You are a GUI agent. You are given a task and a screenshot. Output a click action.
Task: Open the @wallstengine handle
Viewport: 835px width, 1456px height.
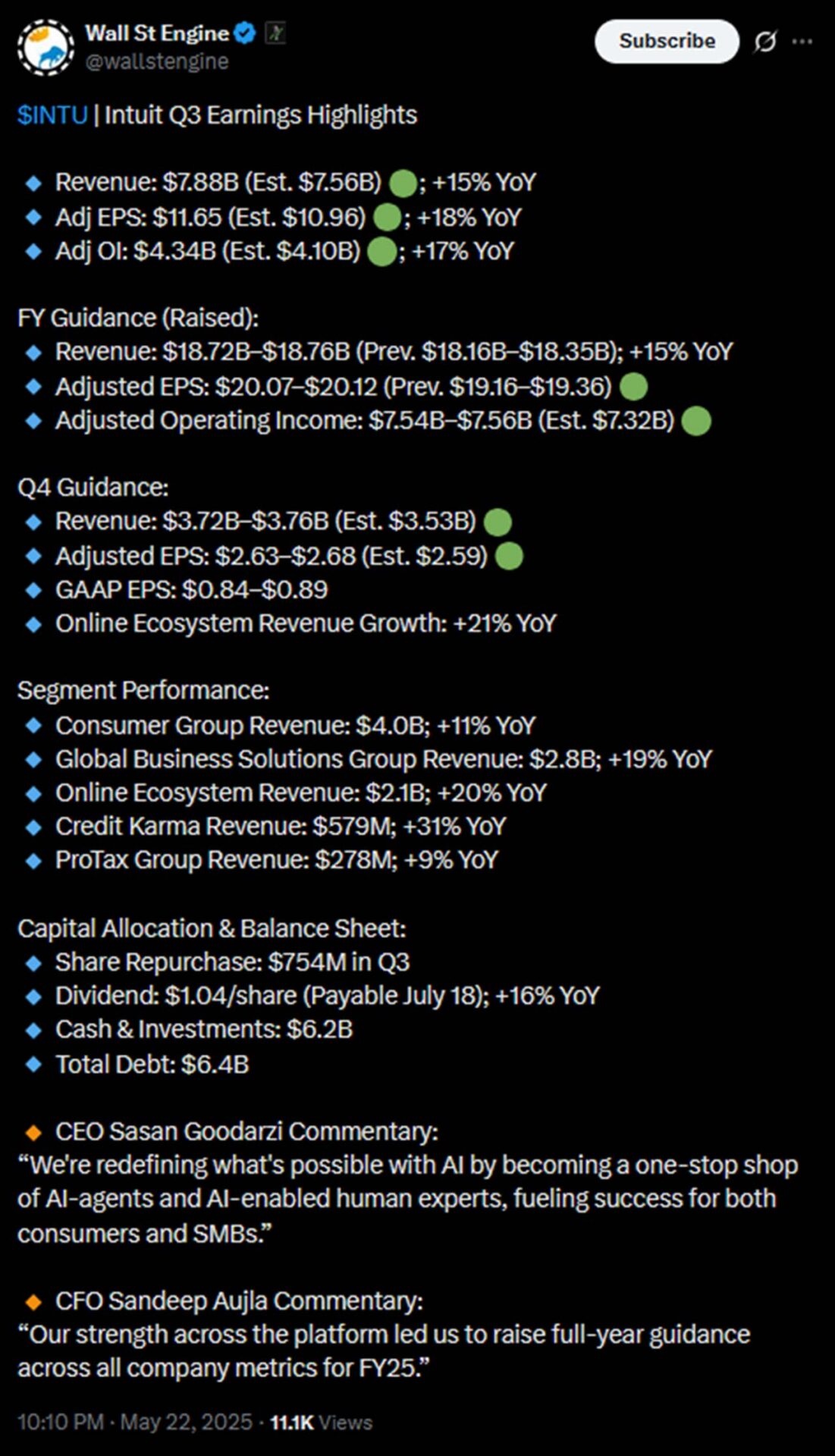(157, 61)
